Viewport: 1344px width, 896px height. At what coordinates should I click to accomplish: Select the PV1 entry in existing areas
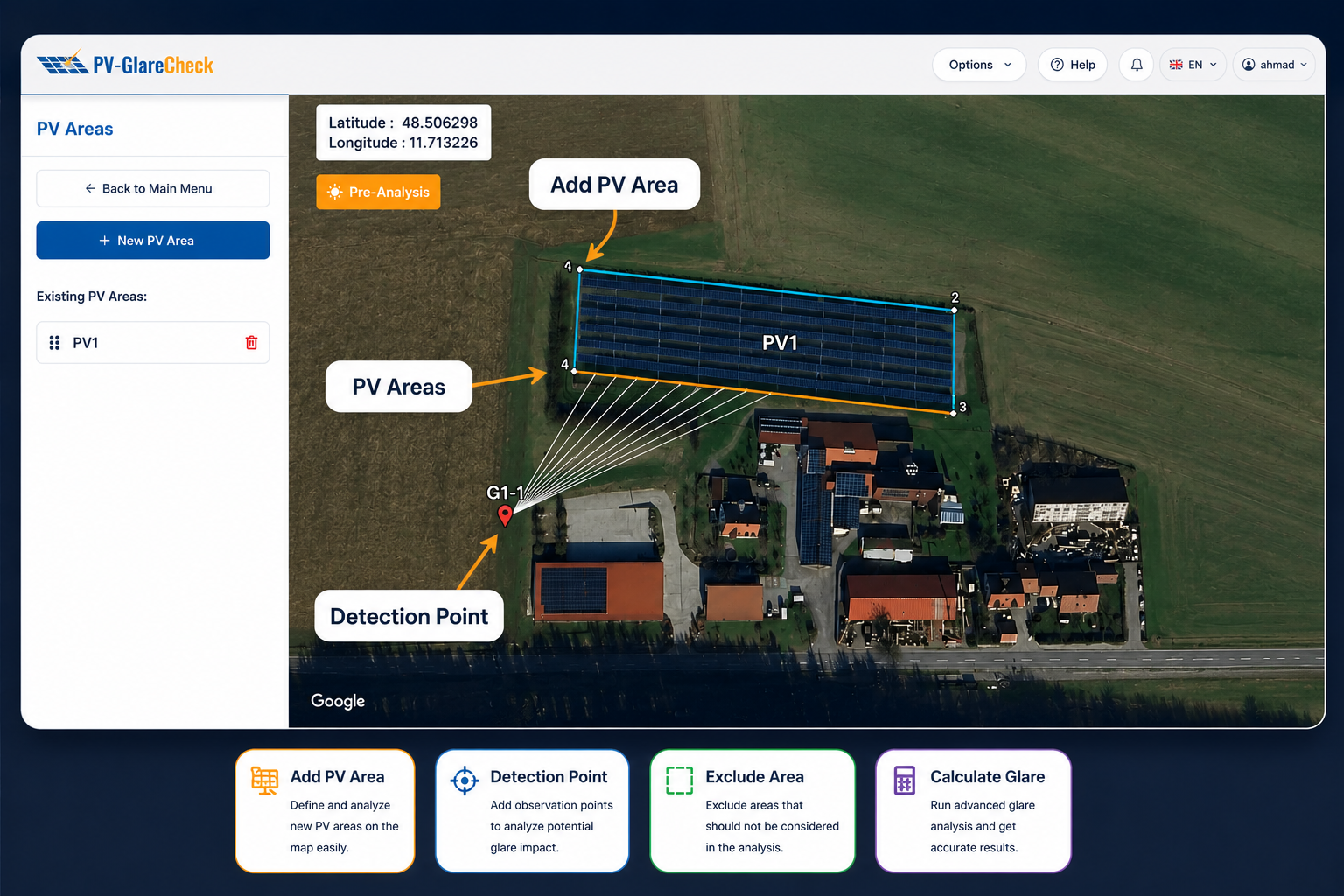[153, 342]
